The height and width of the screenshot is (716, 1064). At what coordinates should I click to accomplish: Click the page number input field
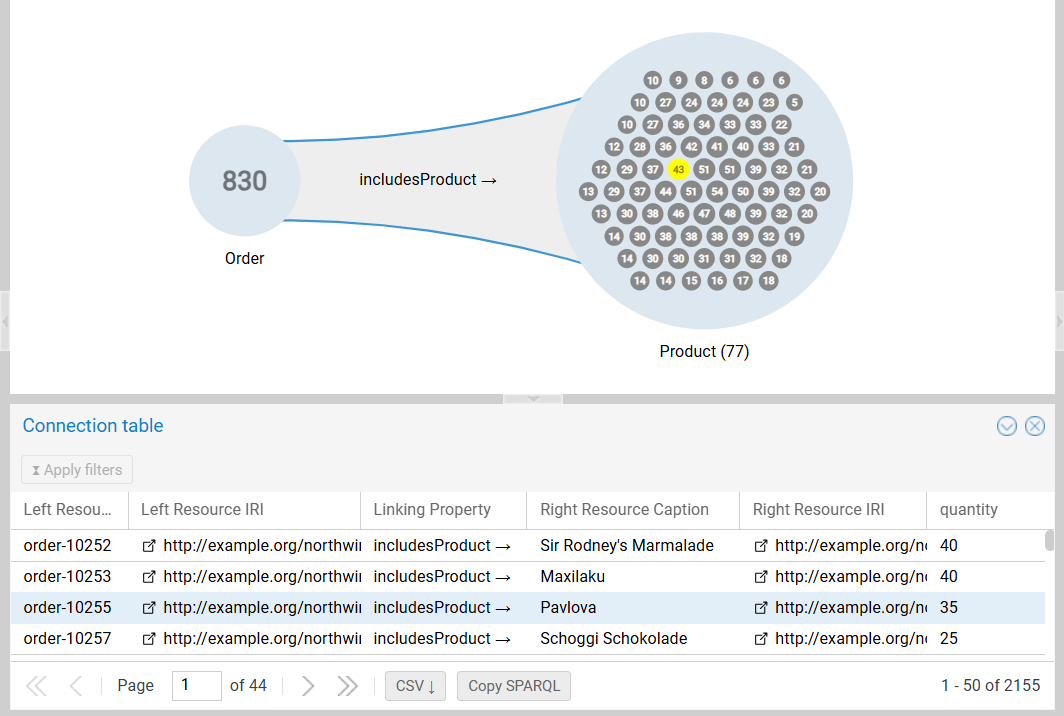(196, 685)
